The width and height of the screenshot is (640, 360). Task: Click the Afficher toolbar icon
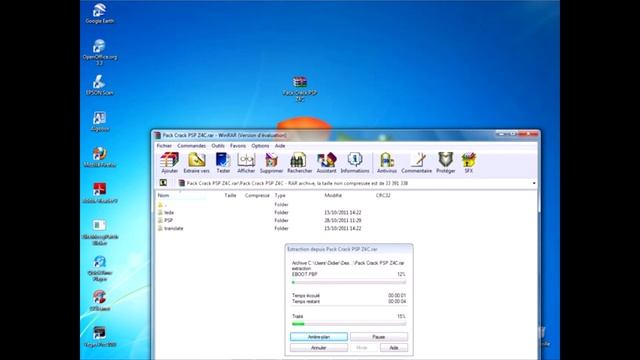[x=246, y=163]
